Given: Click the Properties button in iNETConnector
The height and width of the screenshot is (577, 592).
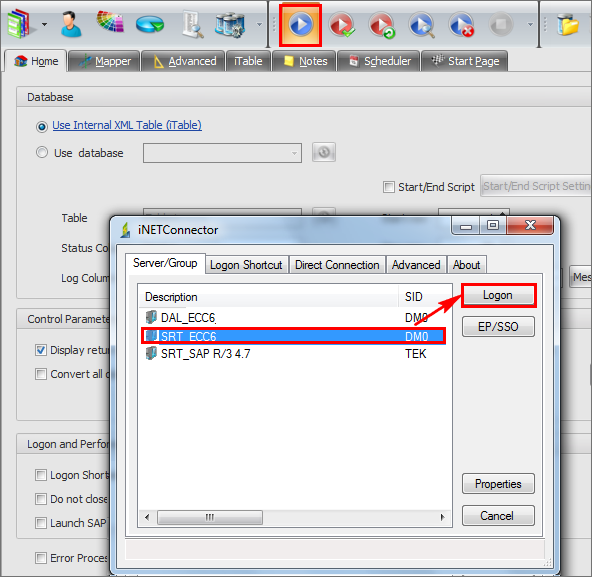Looking at the screenshot, I should pyautogui.click(x=498, y=484).
